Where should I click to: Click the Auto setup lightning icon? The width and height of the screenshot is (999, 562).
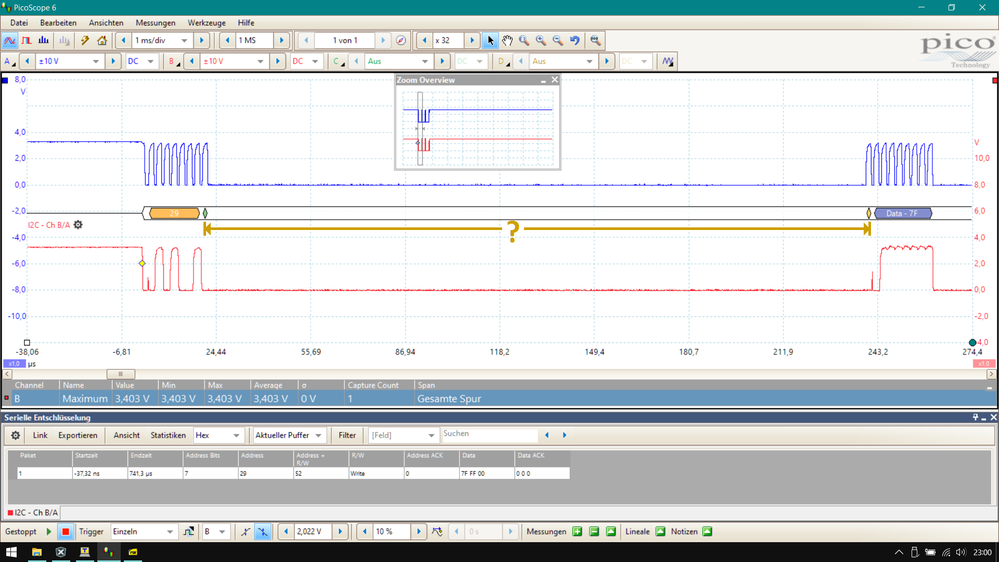85,40
